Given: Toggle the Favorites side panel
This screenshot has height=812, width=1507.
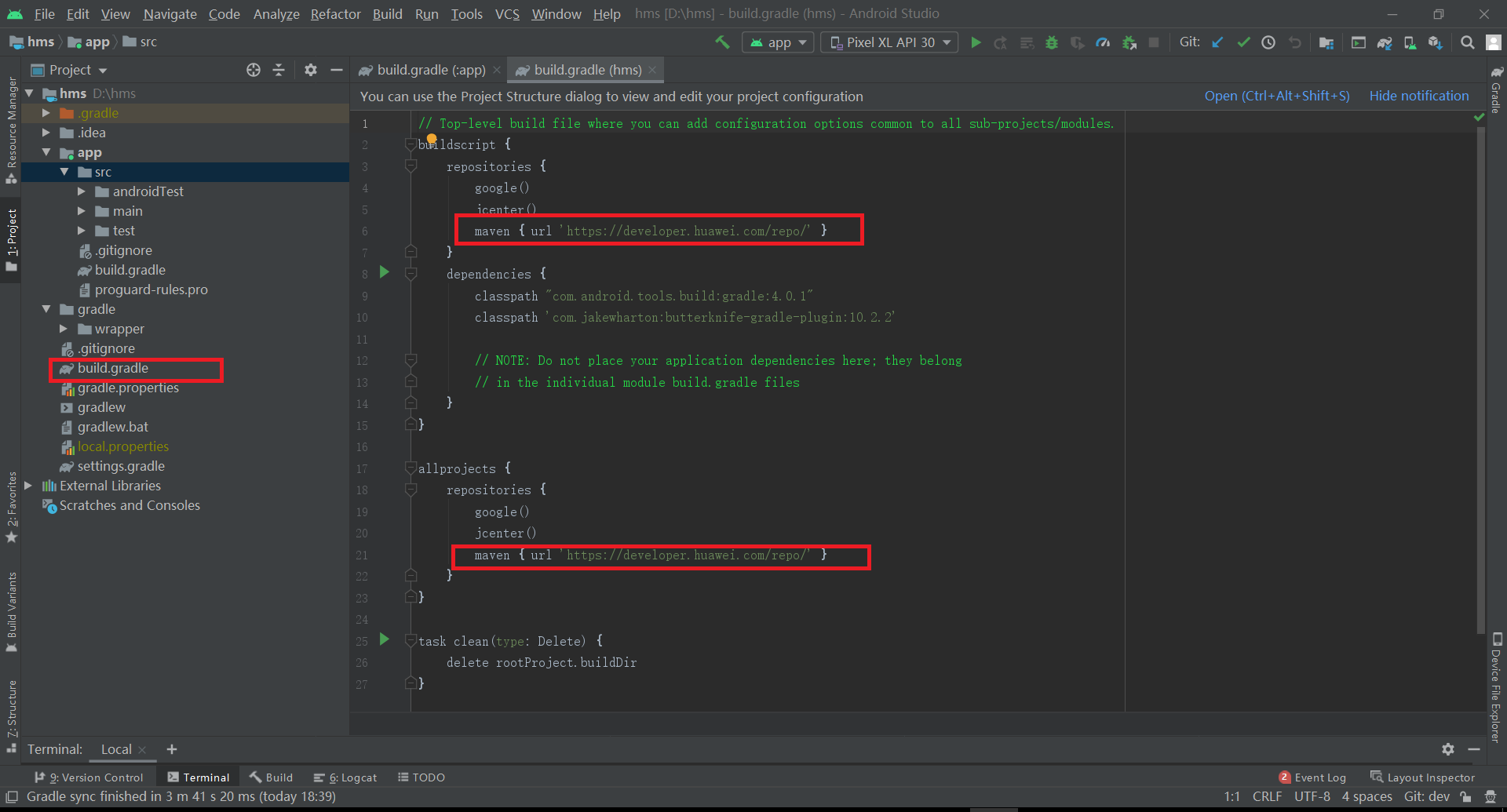Looking at the screenshot, I should (x=11, y=507).
